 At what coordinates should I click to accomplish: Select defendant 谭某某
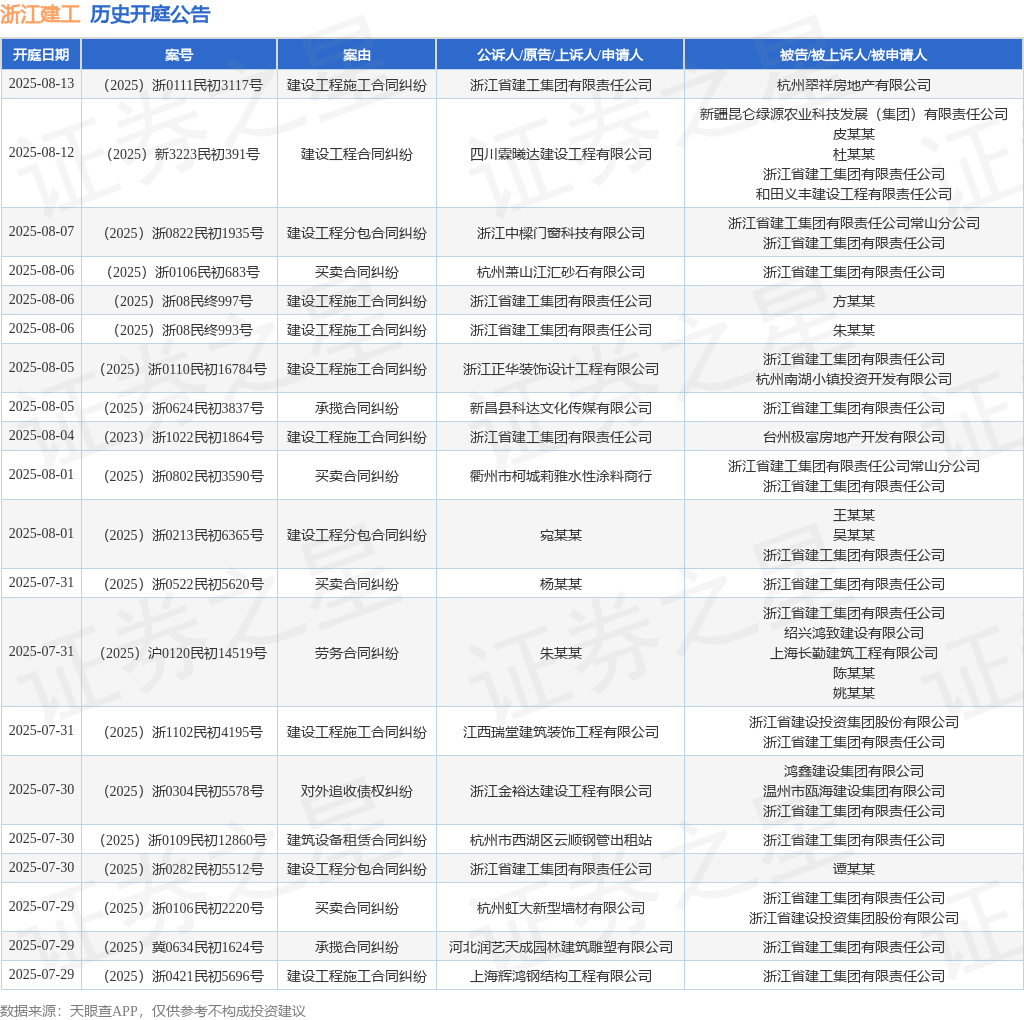coord(854,869)
